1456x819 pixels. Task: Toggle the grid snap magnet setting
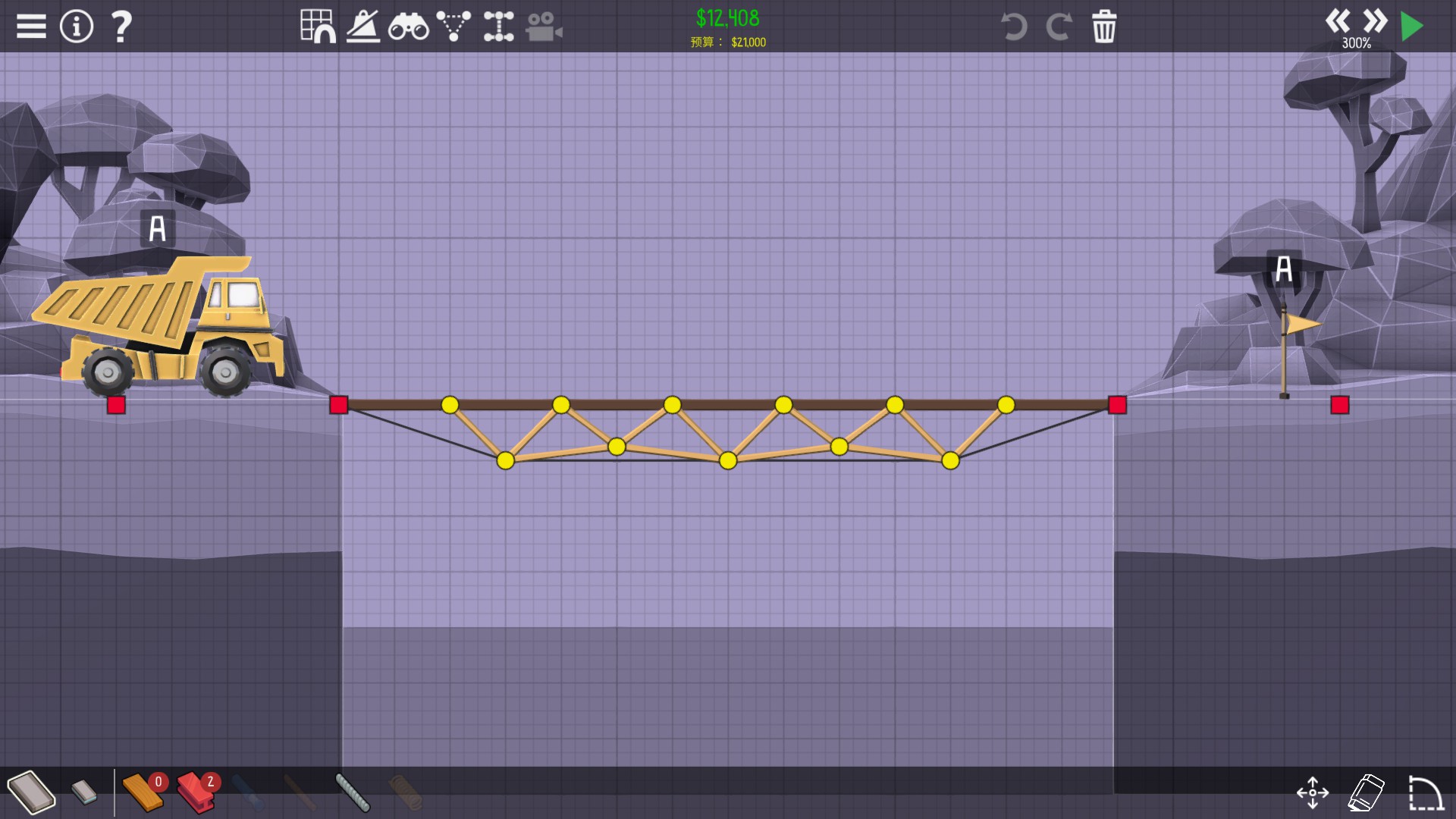[x=318, y=27]
